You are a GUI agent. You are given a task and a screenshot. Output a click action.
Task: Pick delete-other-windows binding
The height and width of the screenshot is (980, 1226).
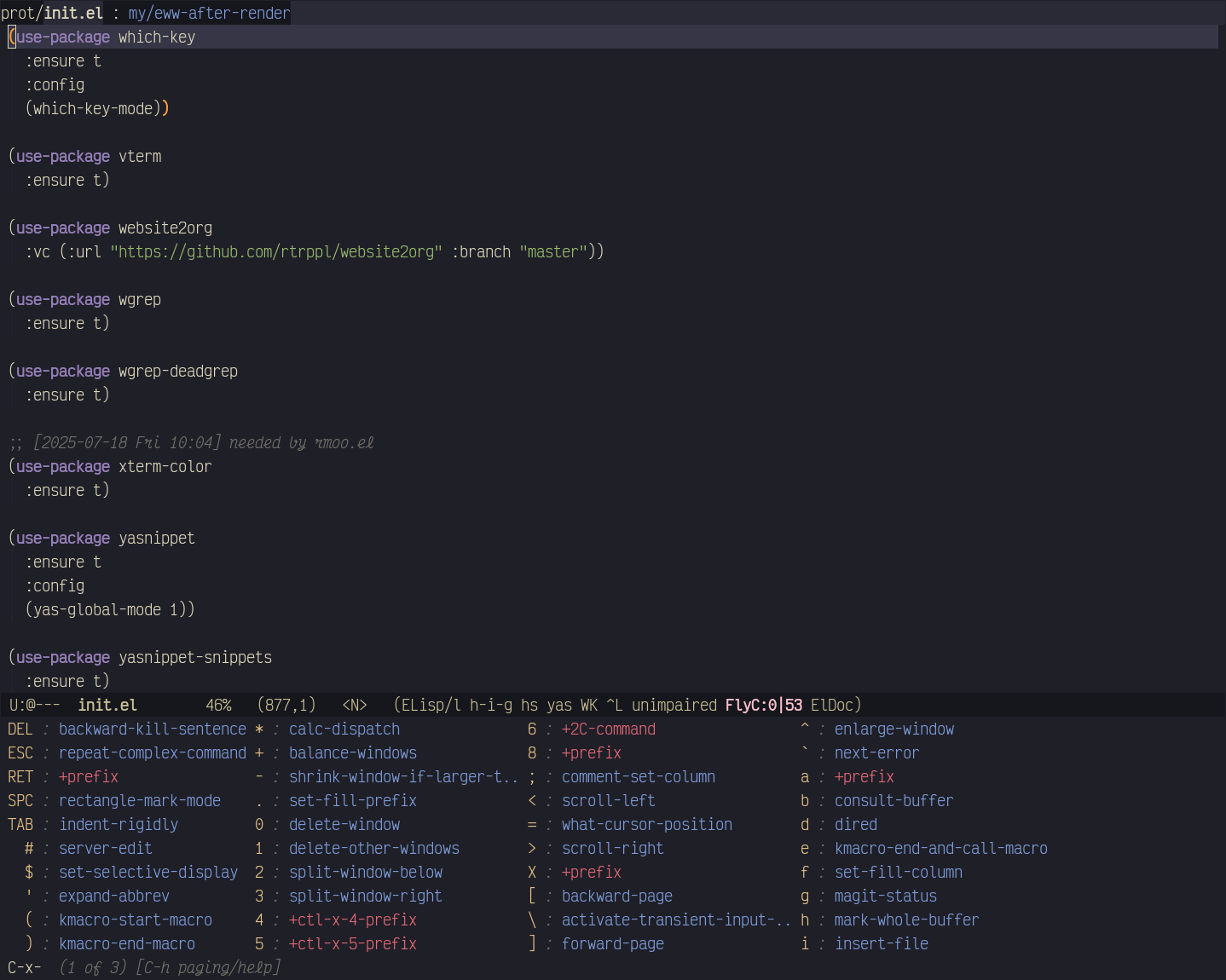374,848
